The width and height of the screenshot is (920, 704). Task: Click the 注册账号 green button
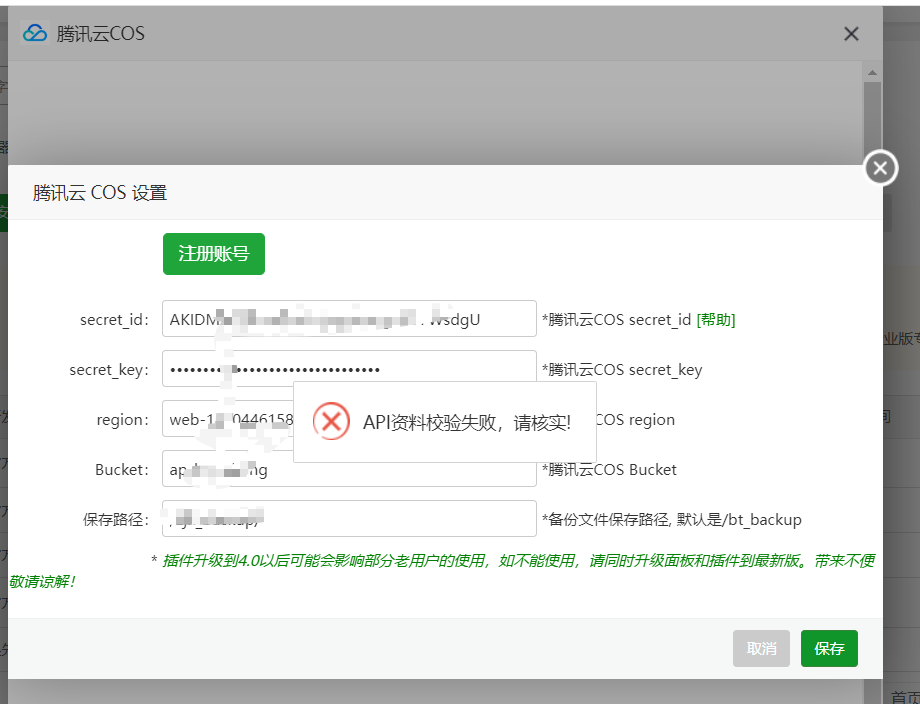[214, 253]
